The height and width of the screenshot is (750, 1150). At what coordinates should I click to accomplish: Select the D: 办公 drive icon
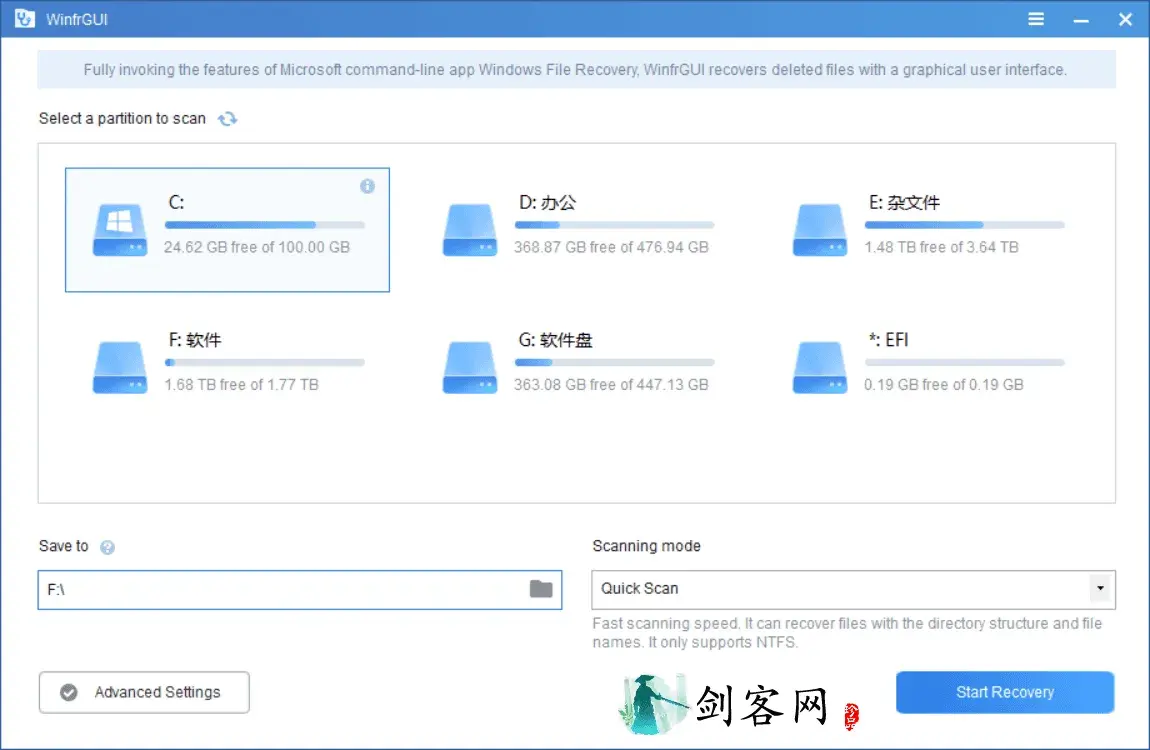469,229
